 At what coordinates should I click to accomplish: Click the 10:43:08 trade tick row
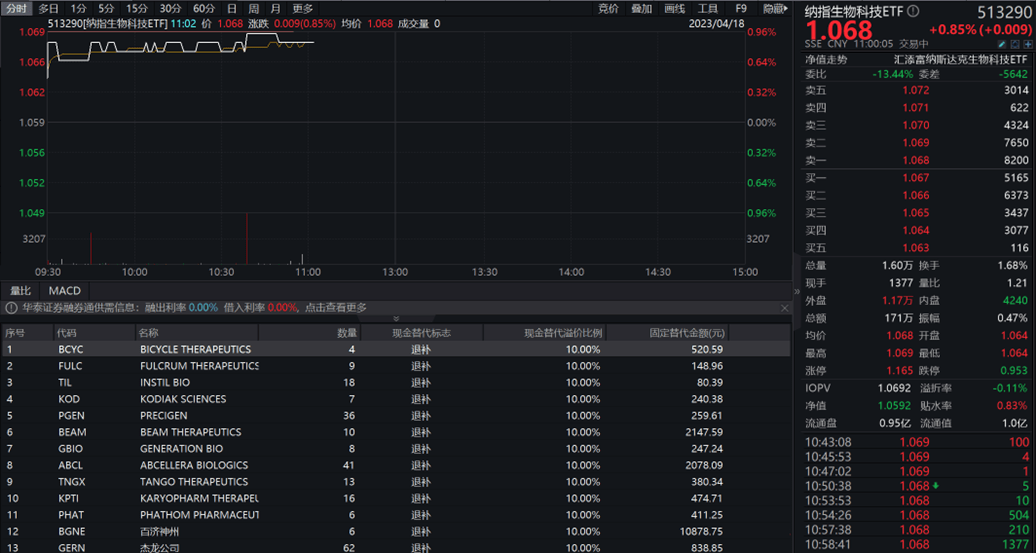(x=917, y=442)
